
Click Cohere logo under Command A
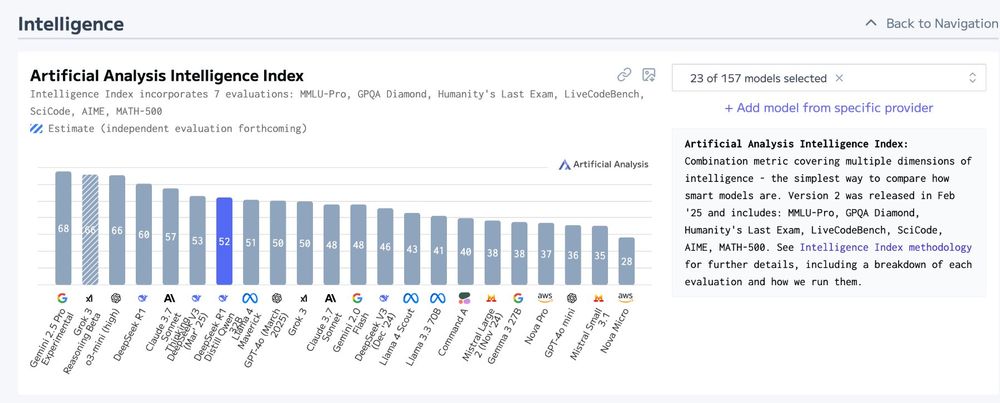point(464,298)
